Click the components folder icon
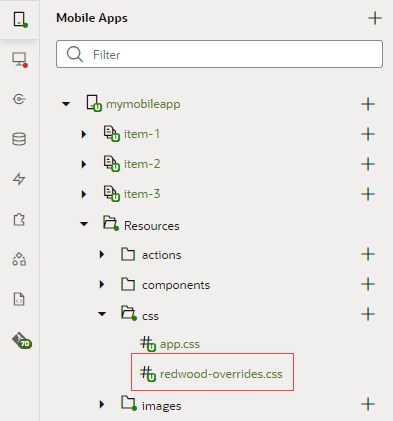This screenshot has height=421, width=393. 128,284
